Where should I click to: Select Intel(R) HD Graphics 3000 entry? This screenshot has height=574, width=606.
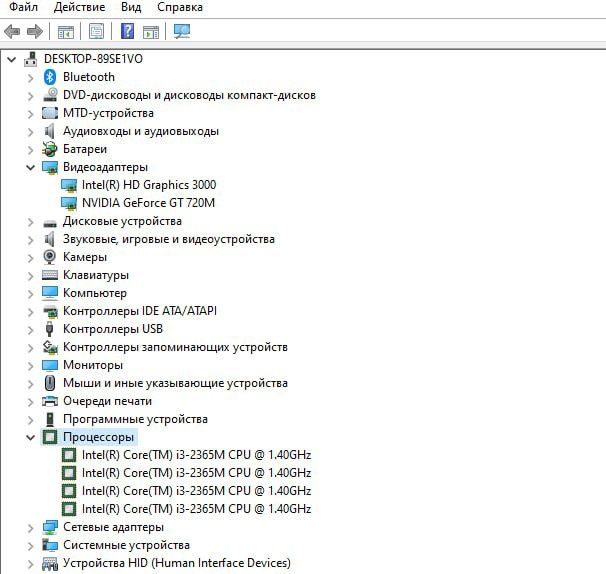click(x=149, y=185)
